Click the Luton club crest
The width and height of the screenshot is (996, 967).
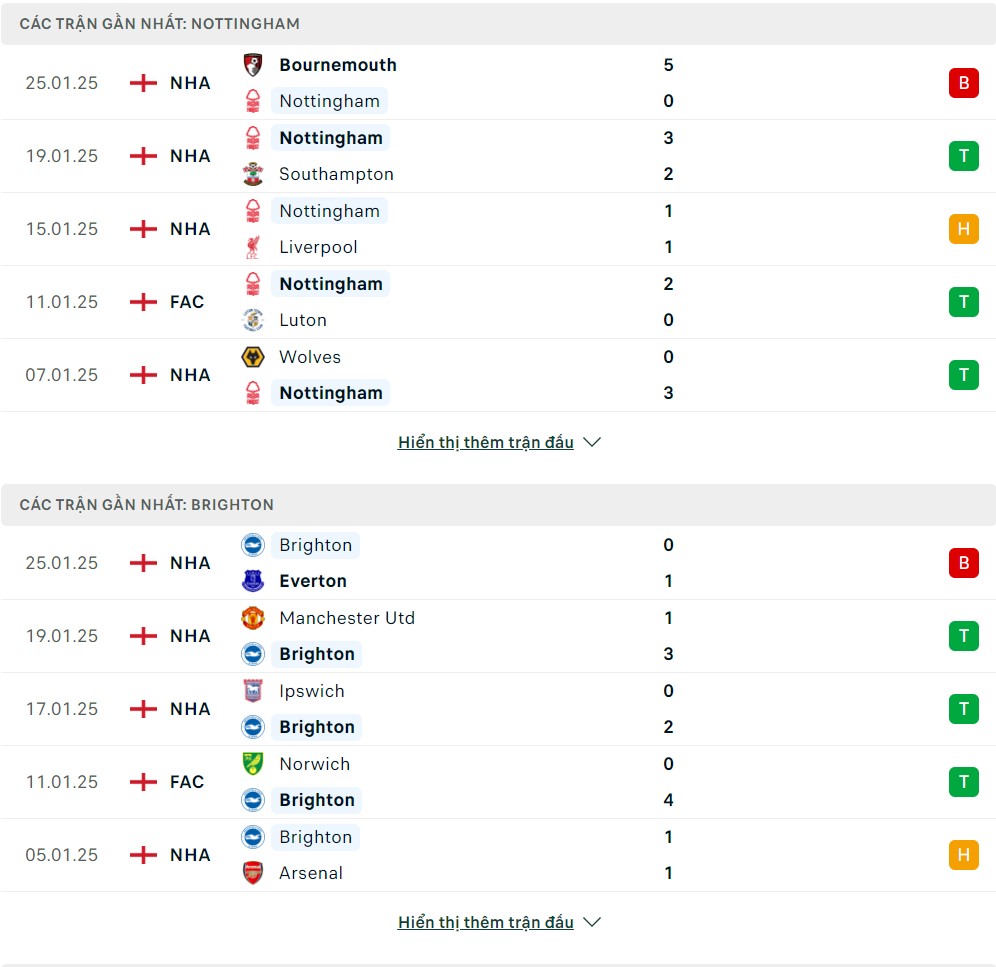[x=253, y=320]
